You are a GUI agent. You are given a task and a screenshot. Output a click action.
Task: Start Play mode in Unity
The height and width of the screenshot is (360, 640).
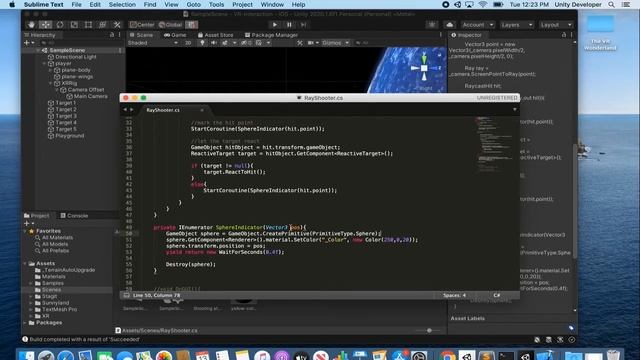click(x=275, y=24)
